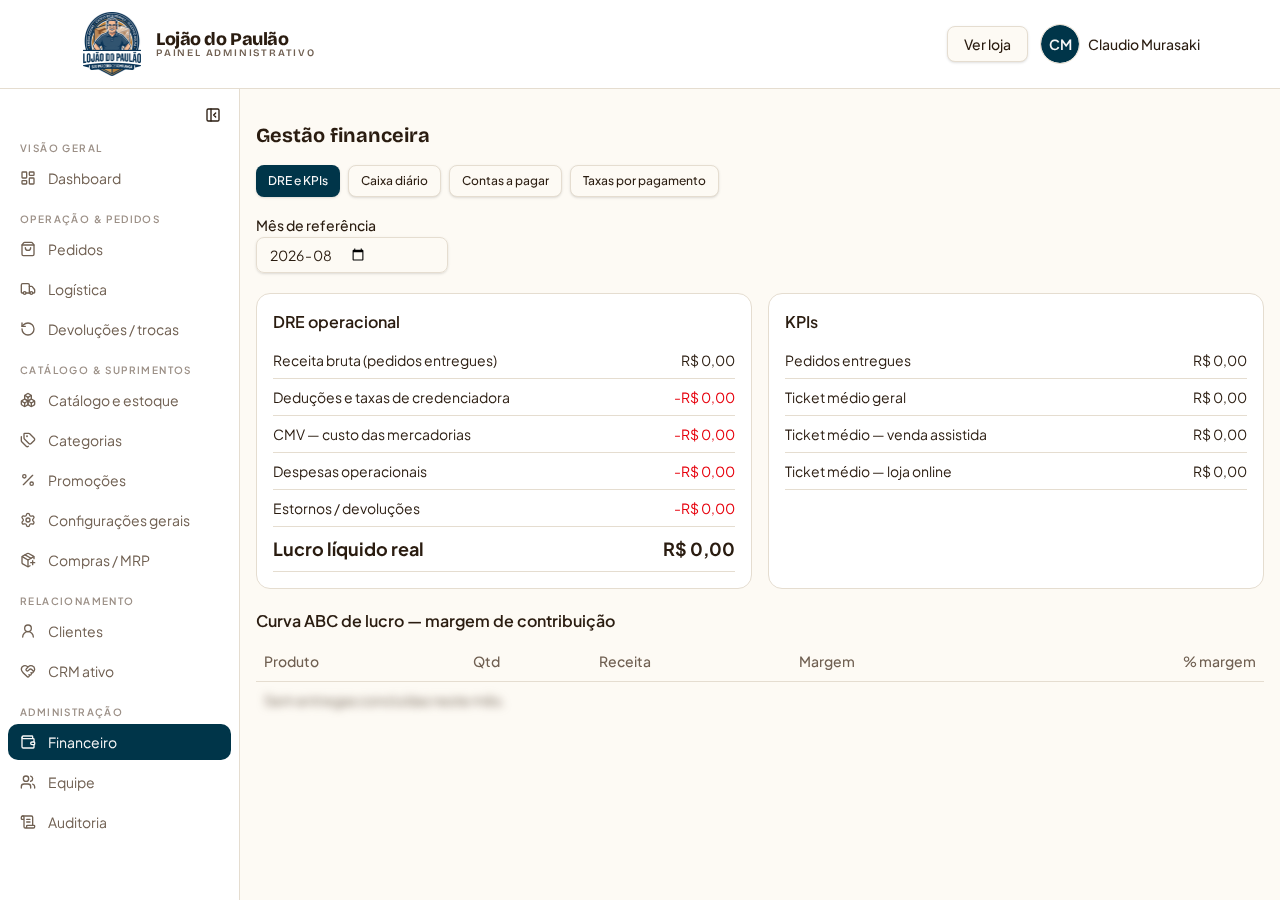
Task: Click the Produto column header
Action: 291,661
